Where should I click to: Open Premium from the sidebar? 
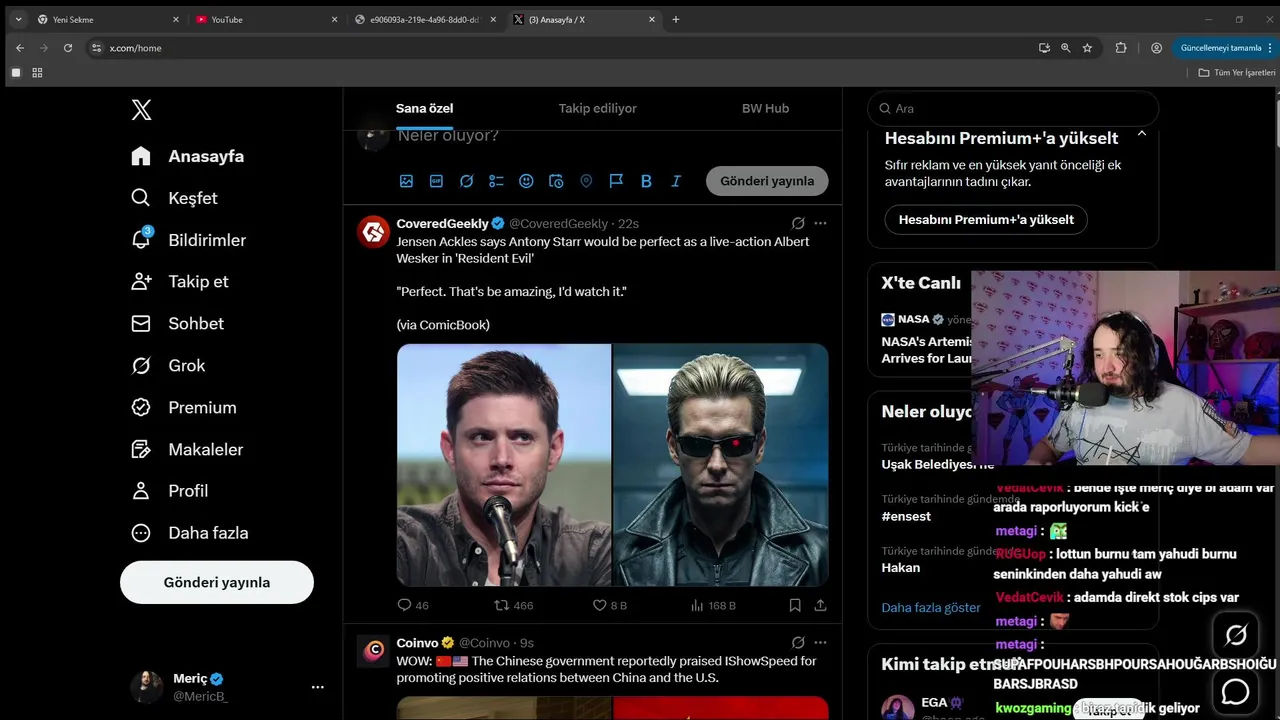coord(184,408)
